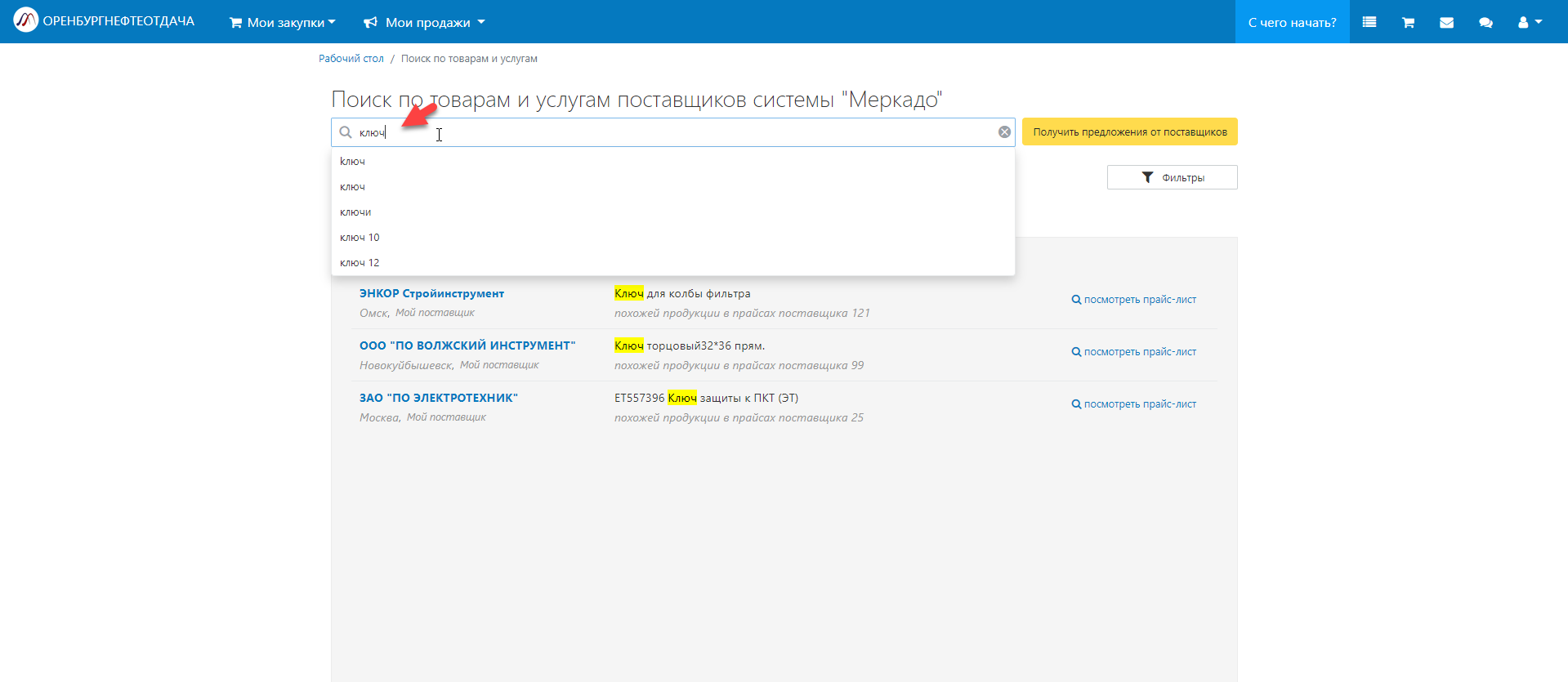Click the magnifier icon in search box

346,132
